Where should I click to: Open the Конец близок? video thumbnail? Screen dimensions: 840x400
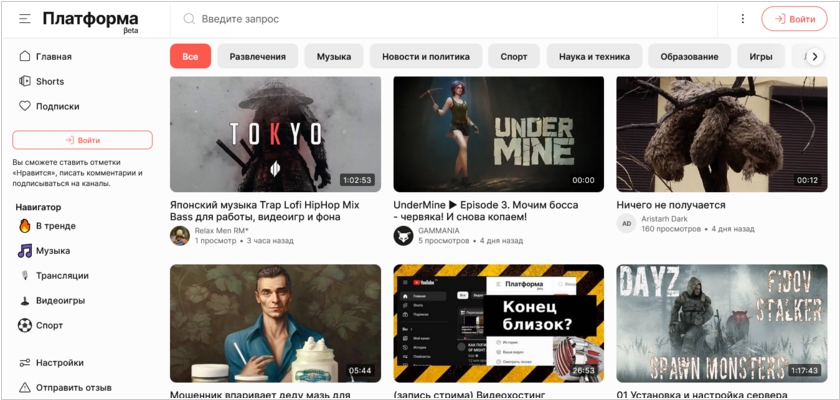[x=499, y=323]
